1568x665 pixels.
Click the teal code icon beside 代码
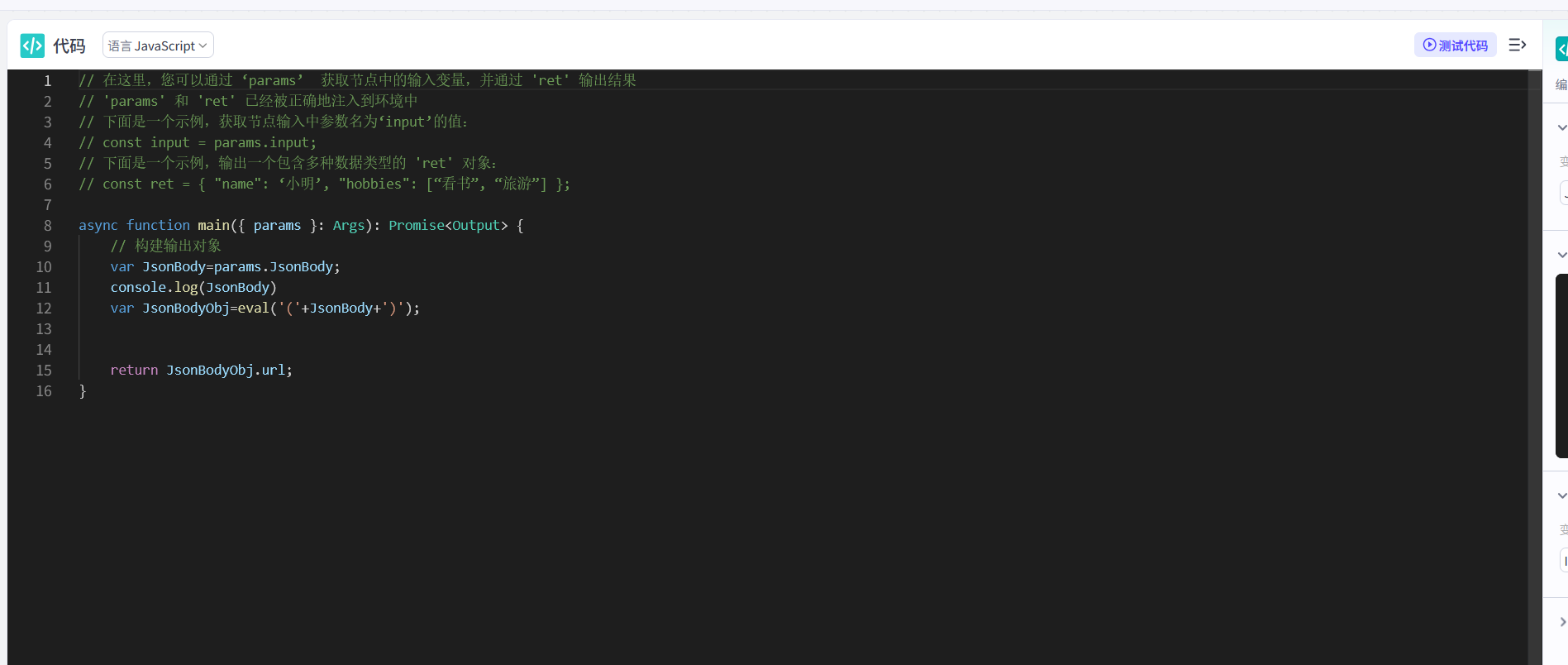32,45
